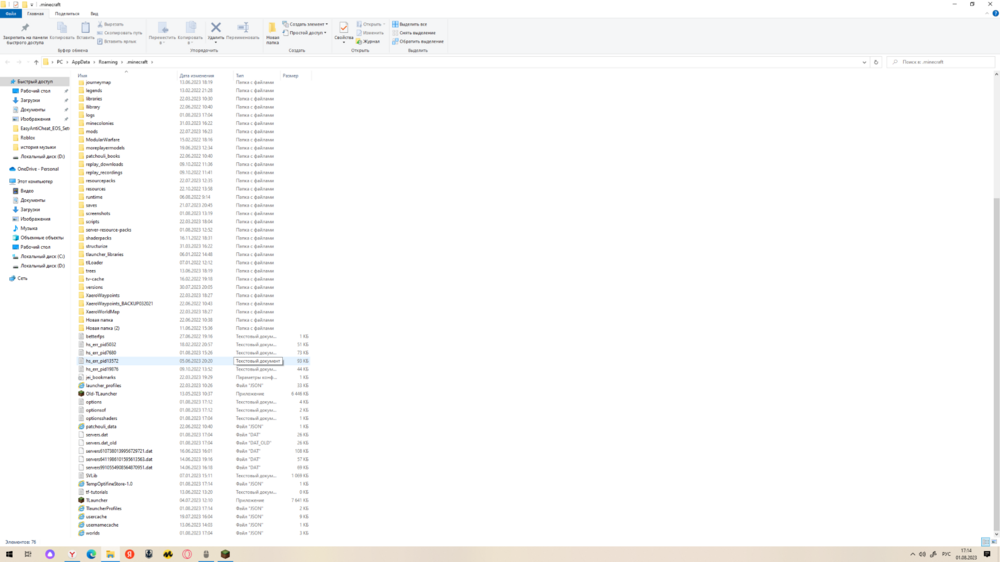Click the Select all button

[409, 24]
